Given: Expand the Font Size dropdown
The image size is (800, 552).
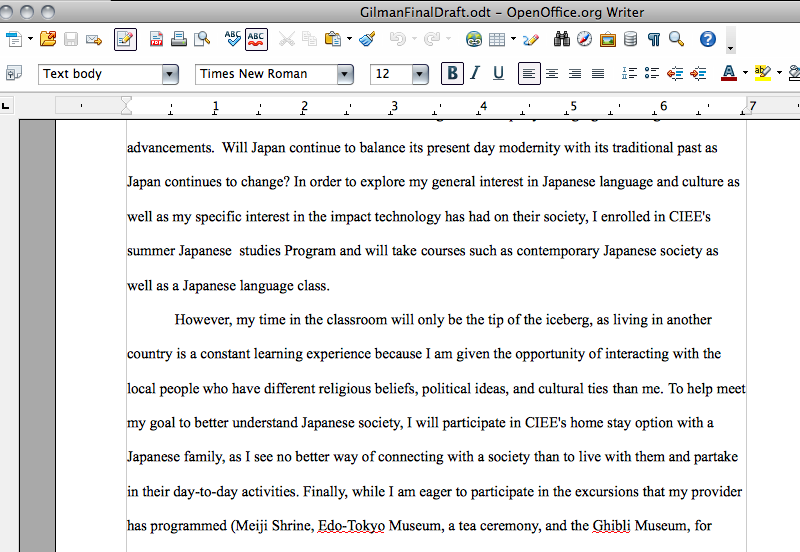Looking at the screenshot, I should point(420,74).
